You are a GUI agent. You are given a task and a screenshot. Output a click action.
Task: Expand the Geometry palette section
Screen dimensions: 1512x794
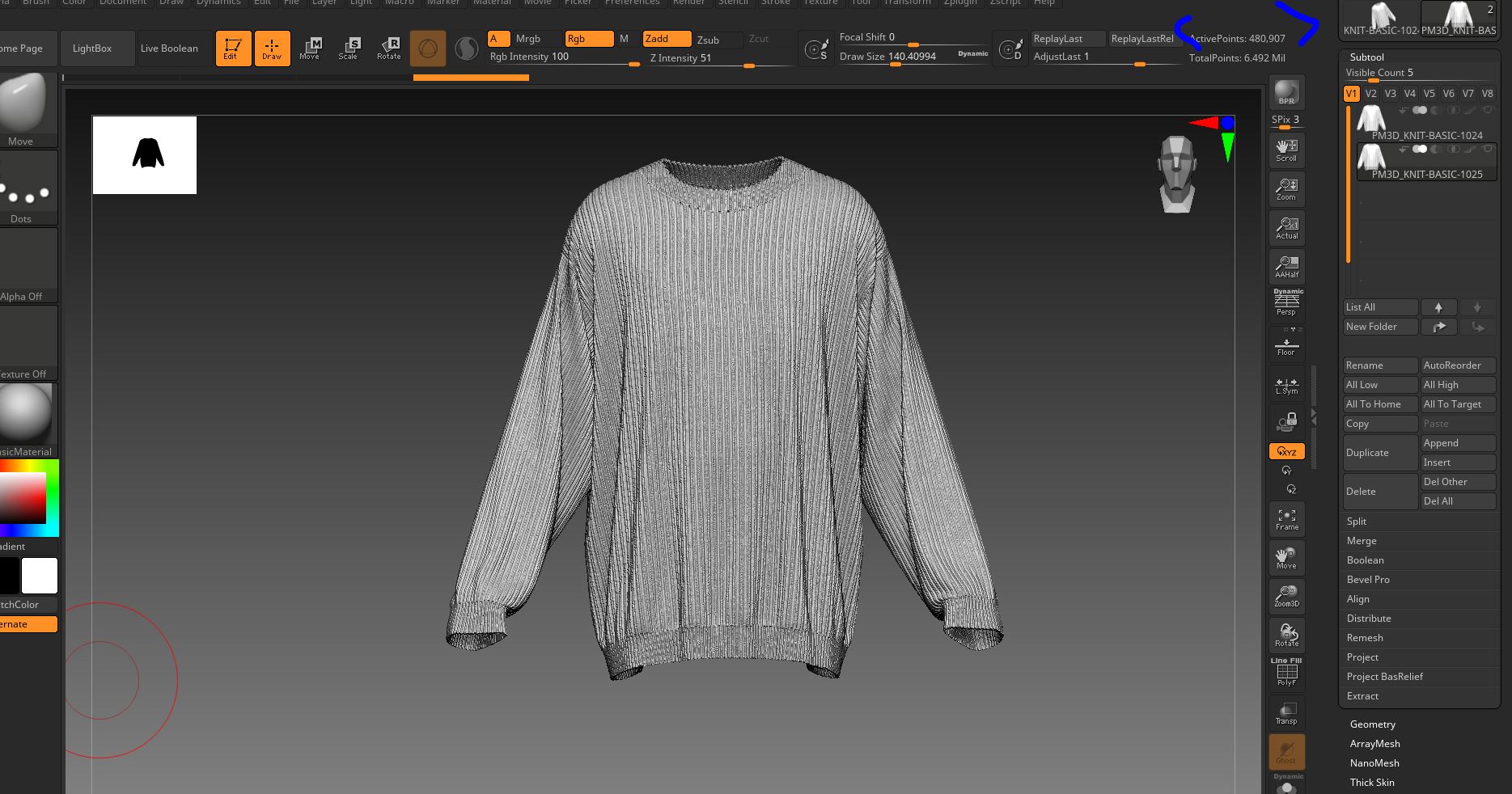pyautogui.click(x=1372, y=724)
